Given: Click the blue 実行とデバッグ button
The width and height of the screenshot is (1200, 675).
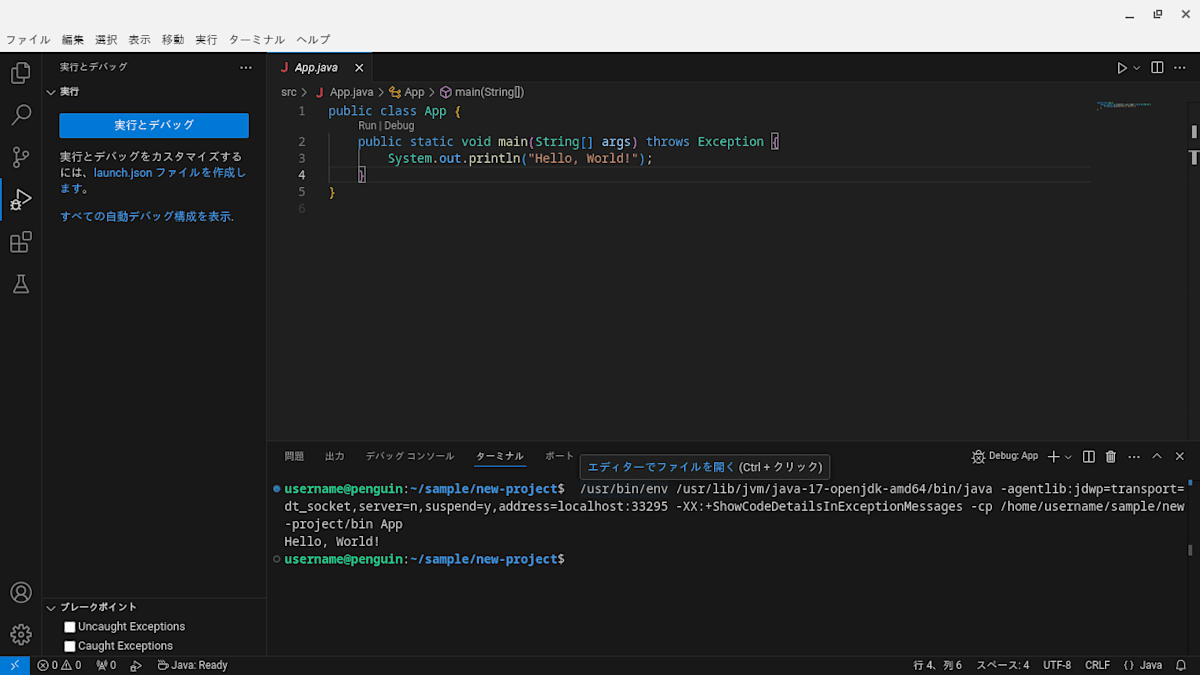Looking at the screenshot, I should click(154, 125).
